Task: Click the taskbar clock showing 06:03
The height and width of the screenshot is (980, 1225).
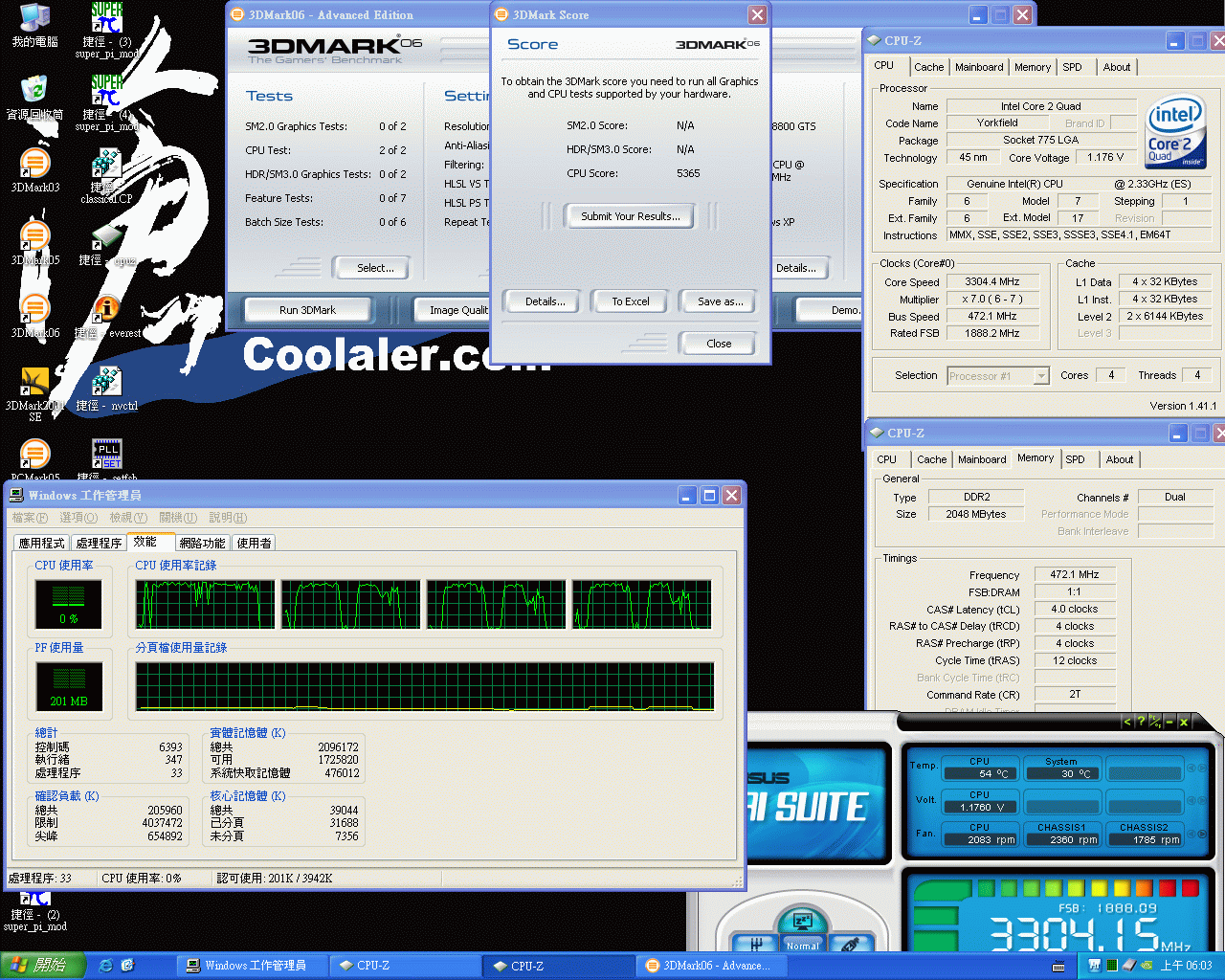Action: point(1185,966)
